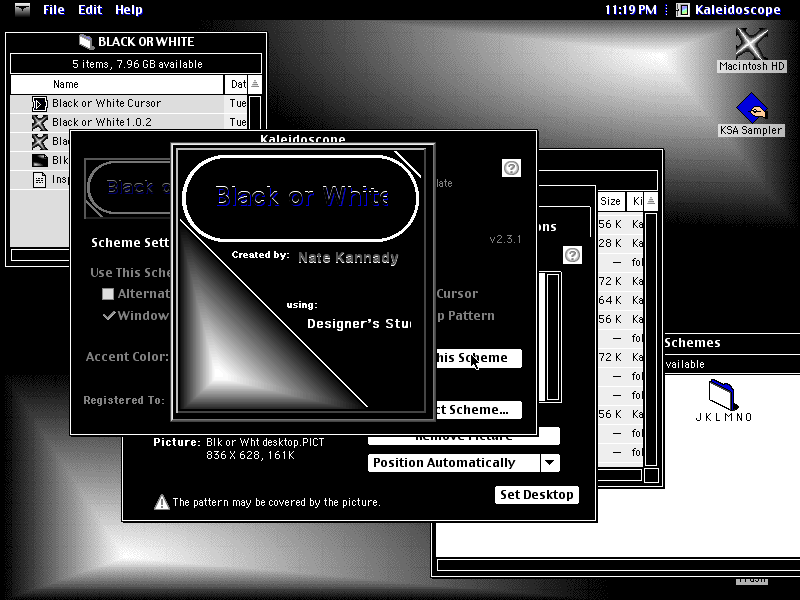
Task: Click the Use This Scheme button
Action: 479,358
